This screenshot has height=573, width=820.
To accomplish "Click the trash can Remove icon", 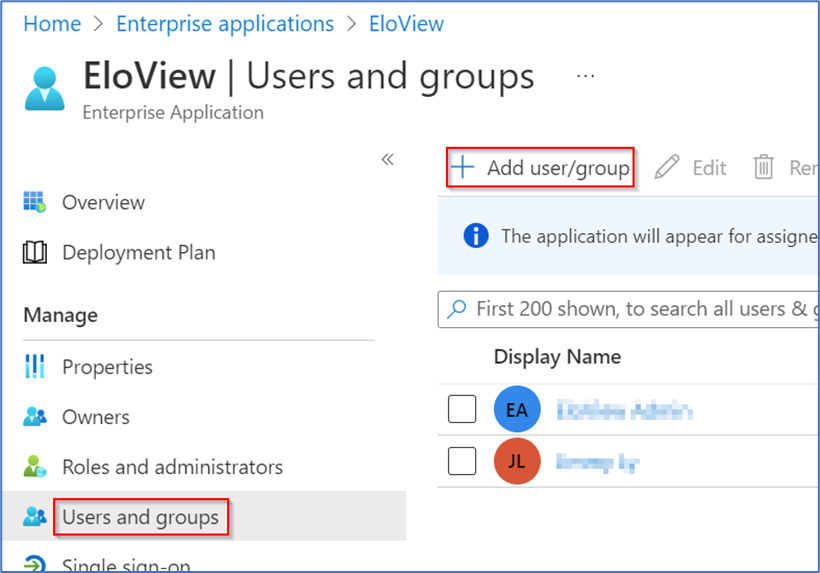I will click(763, 167).
